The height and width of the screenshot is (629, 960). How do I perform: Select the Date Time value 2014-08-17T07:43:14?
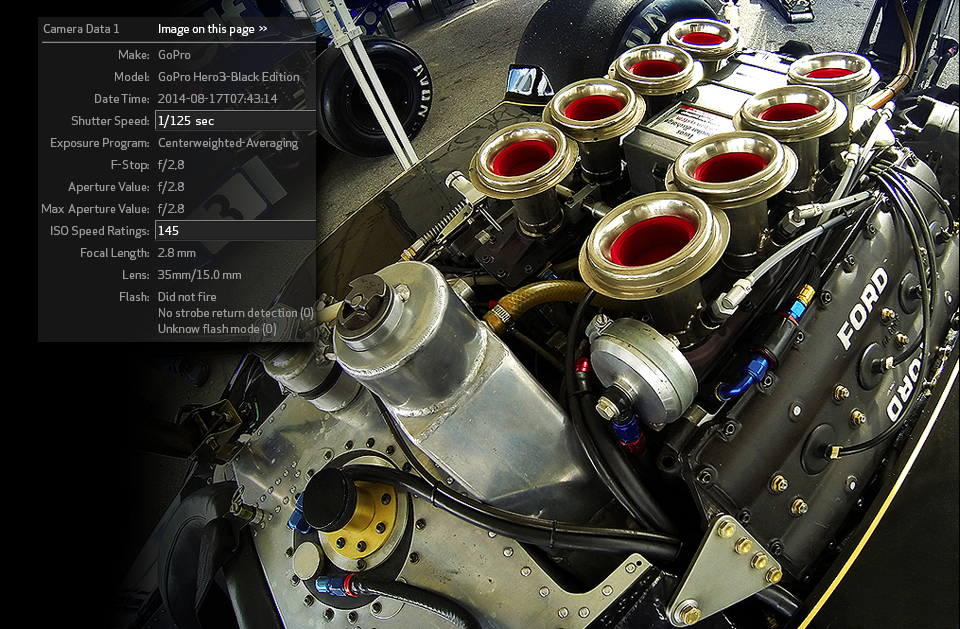coord(217,99)
